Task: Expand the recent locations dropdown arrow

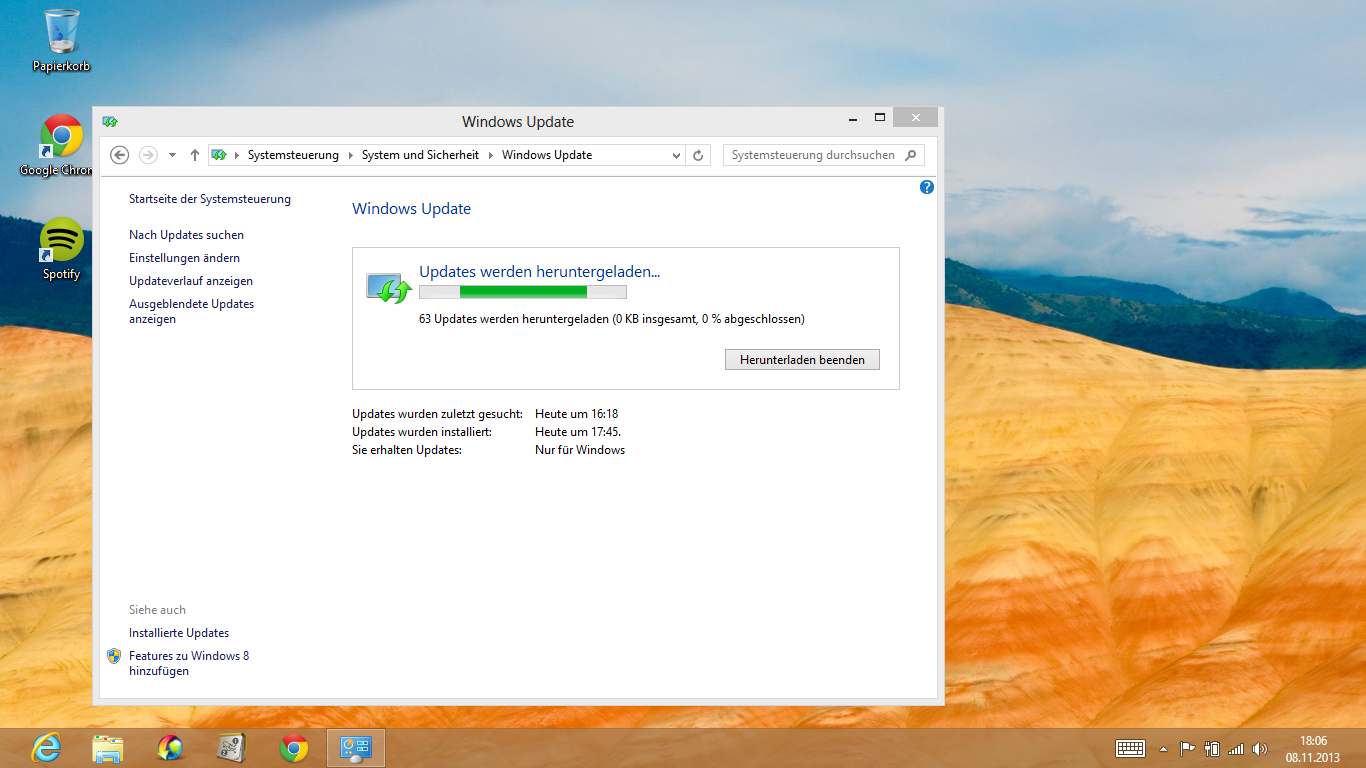Action: tap(172, 155)
